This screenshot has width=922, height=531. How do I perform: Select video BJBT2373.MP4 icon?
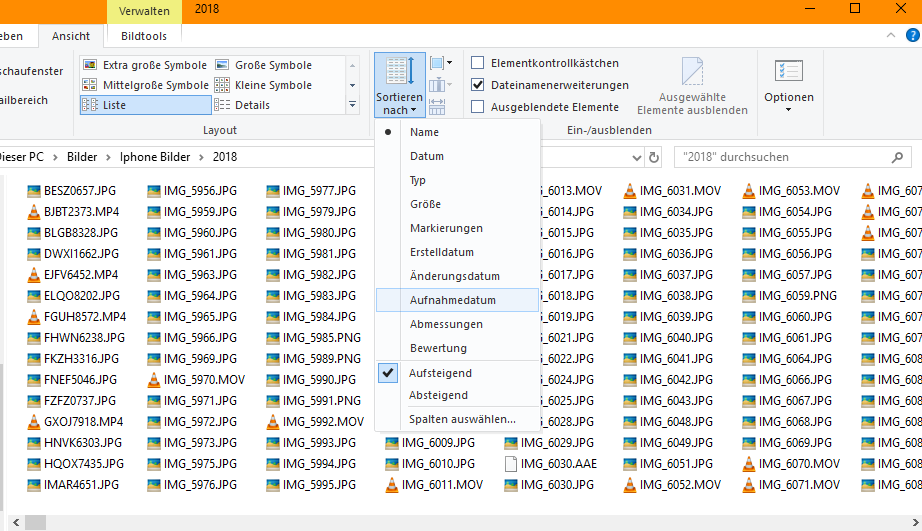click(34, 212)
